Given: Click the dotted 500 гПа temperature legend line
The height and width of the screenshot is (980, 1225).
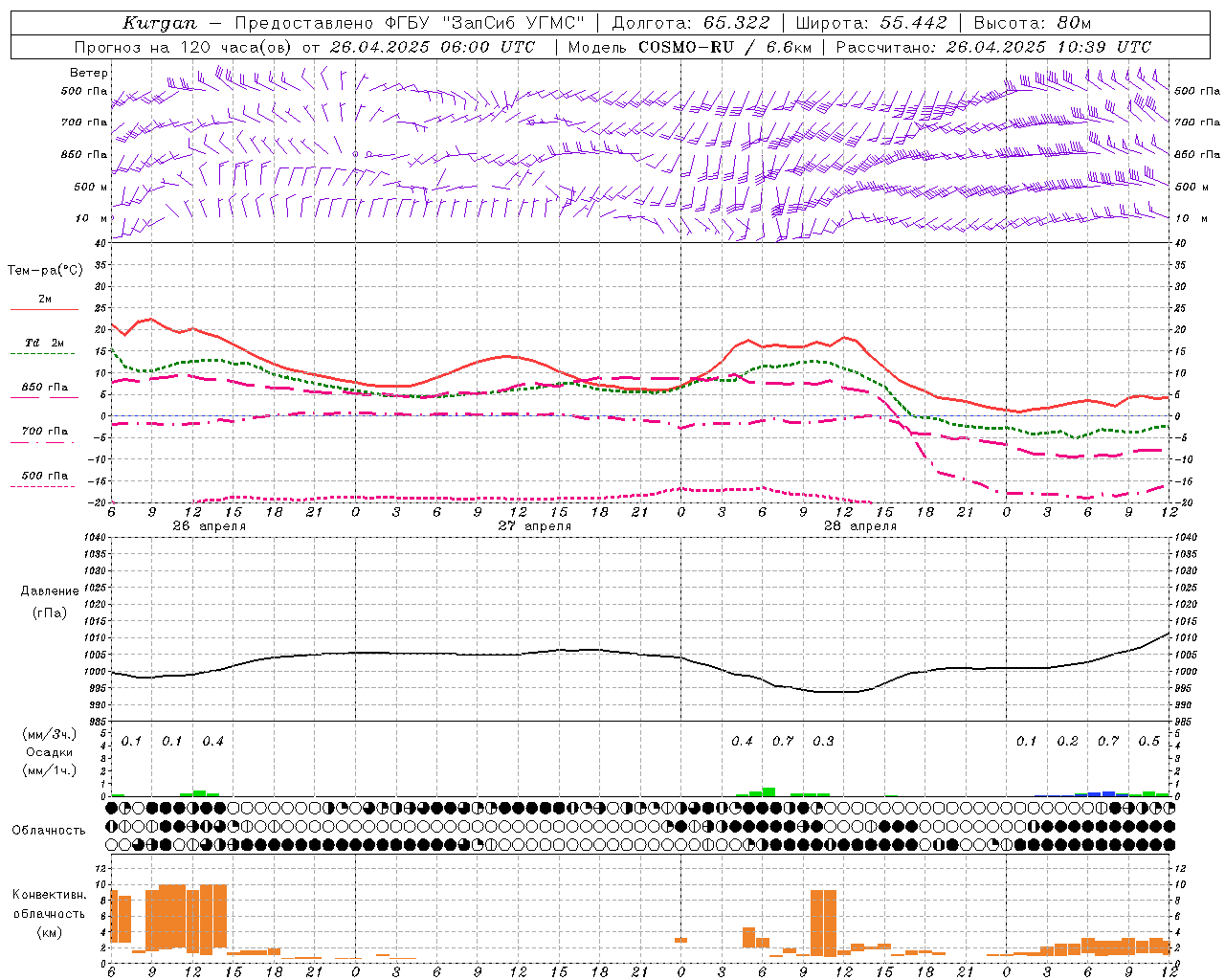Looking at the screenshot, I should [x=42, y=486].
